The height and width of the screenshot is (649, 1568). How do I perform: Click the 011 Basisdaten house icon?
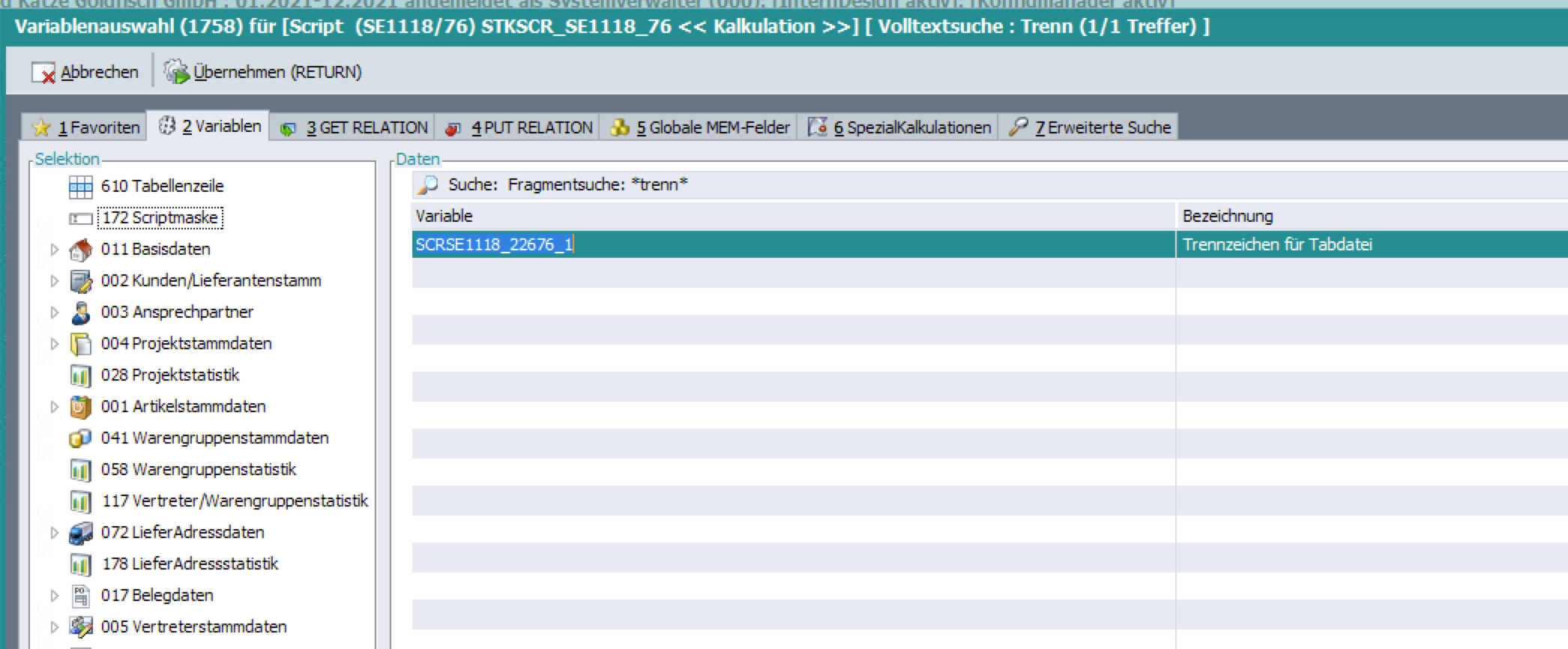(x=81, y=250)
